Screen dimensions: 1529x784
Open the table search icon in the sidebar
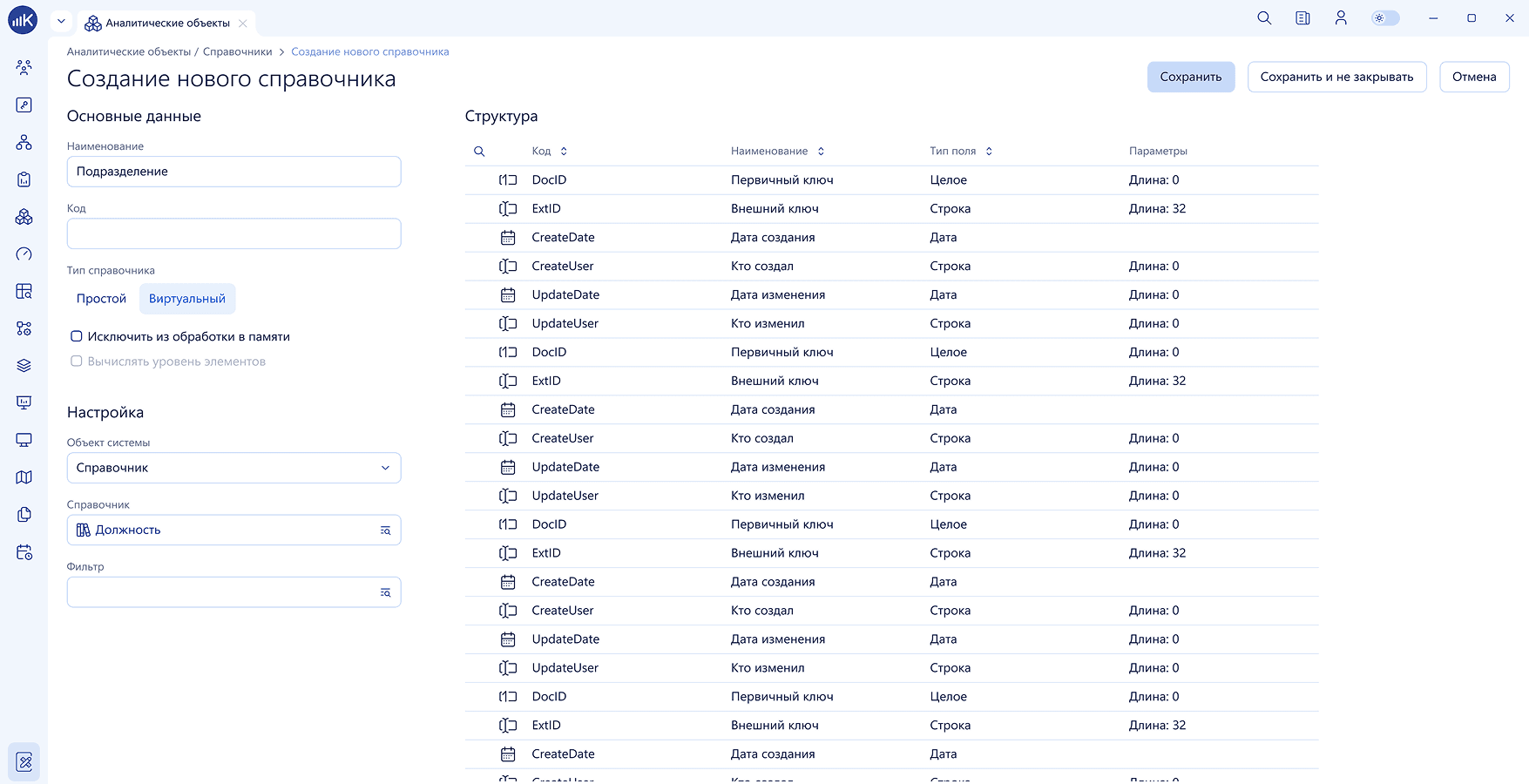24,291
